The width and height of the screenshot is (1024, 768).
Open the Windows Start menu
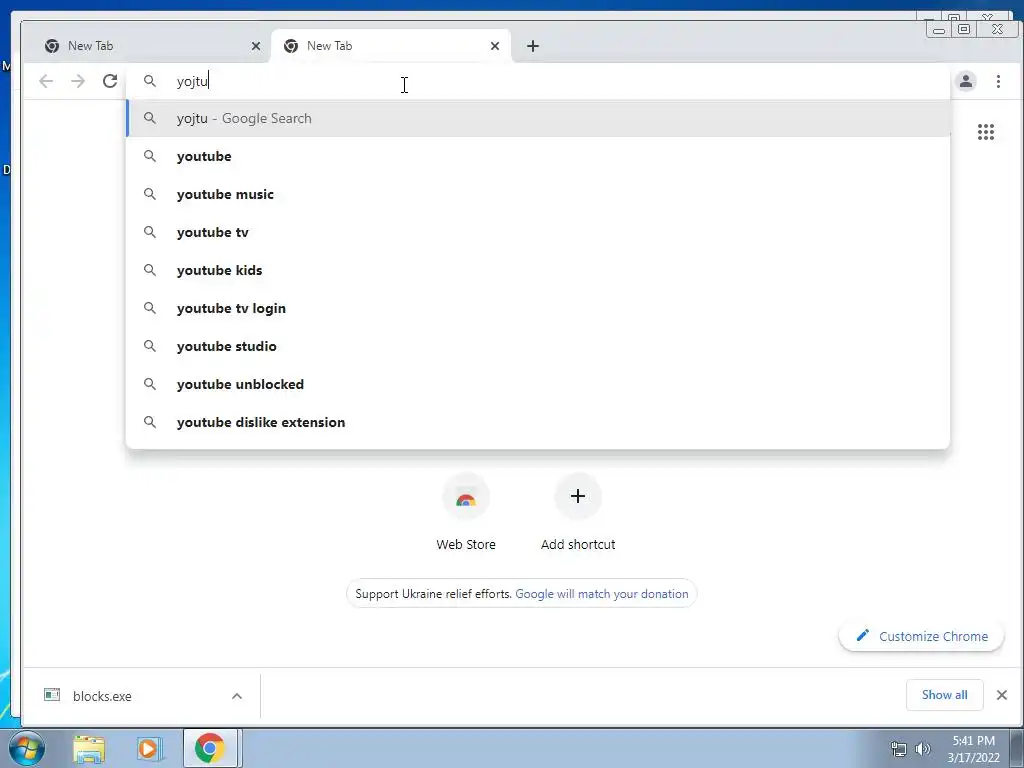[x=27, y=748]
